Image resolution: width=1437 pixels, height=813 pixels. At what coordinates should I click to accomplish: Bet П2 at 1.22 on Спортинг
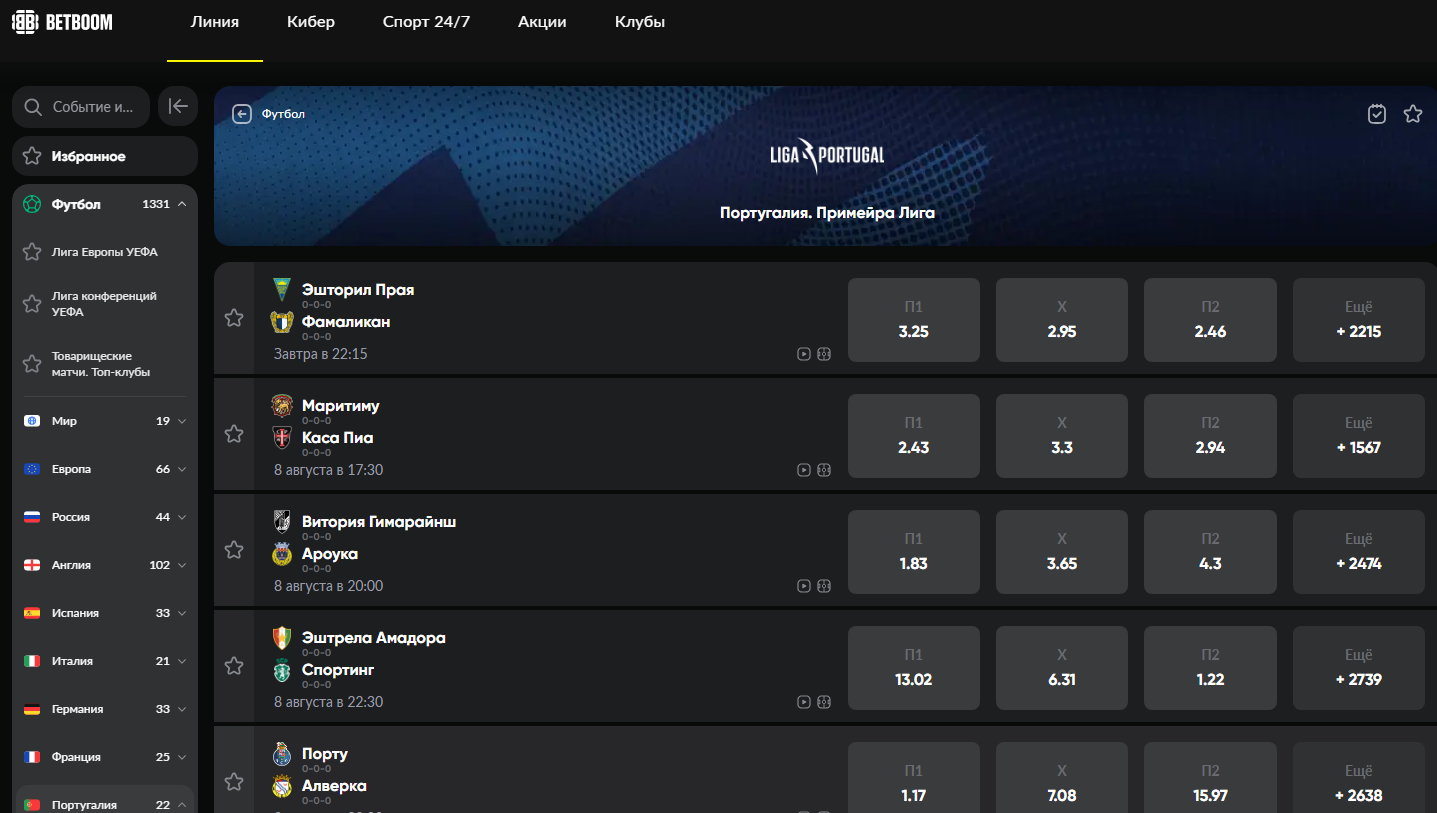click(1210, 668)
